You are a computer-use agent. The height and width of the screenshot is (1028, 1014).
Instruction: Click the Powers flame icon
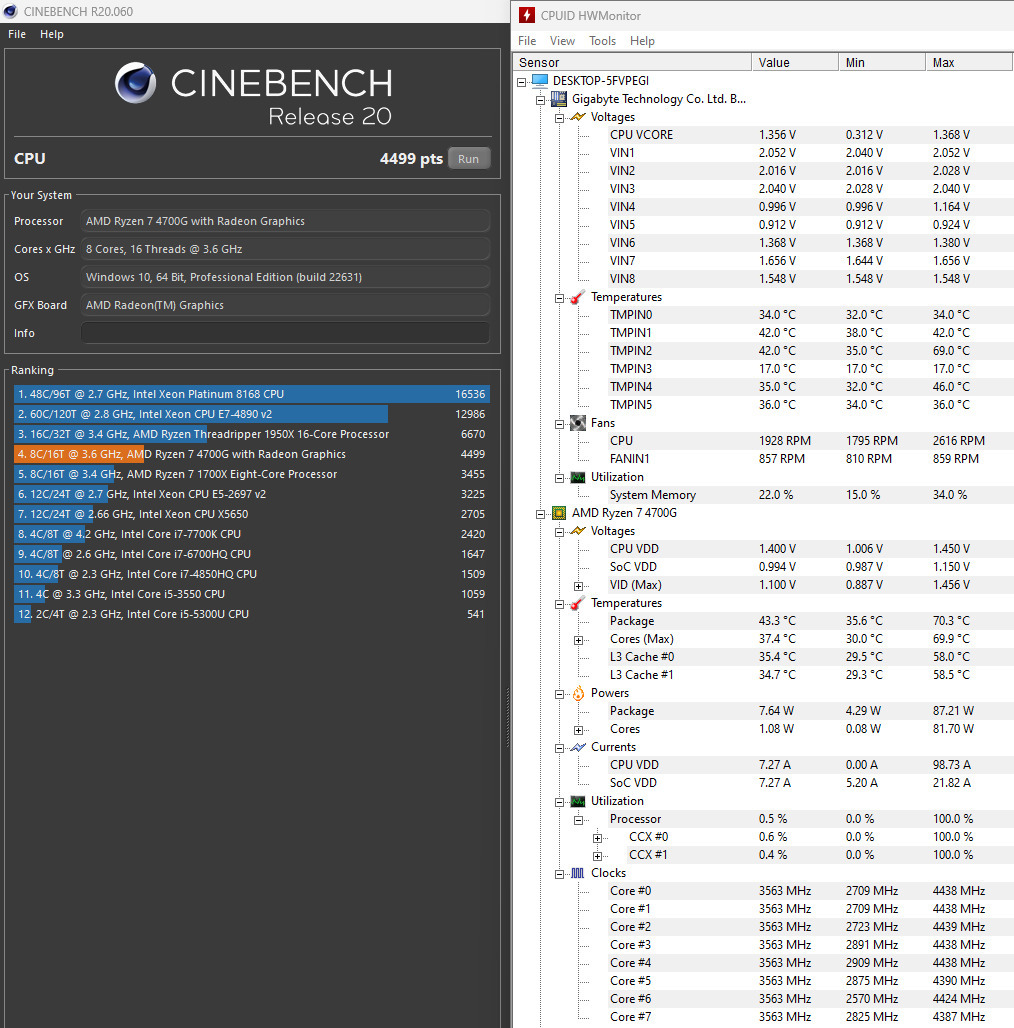click(578, 693)
